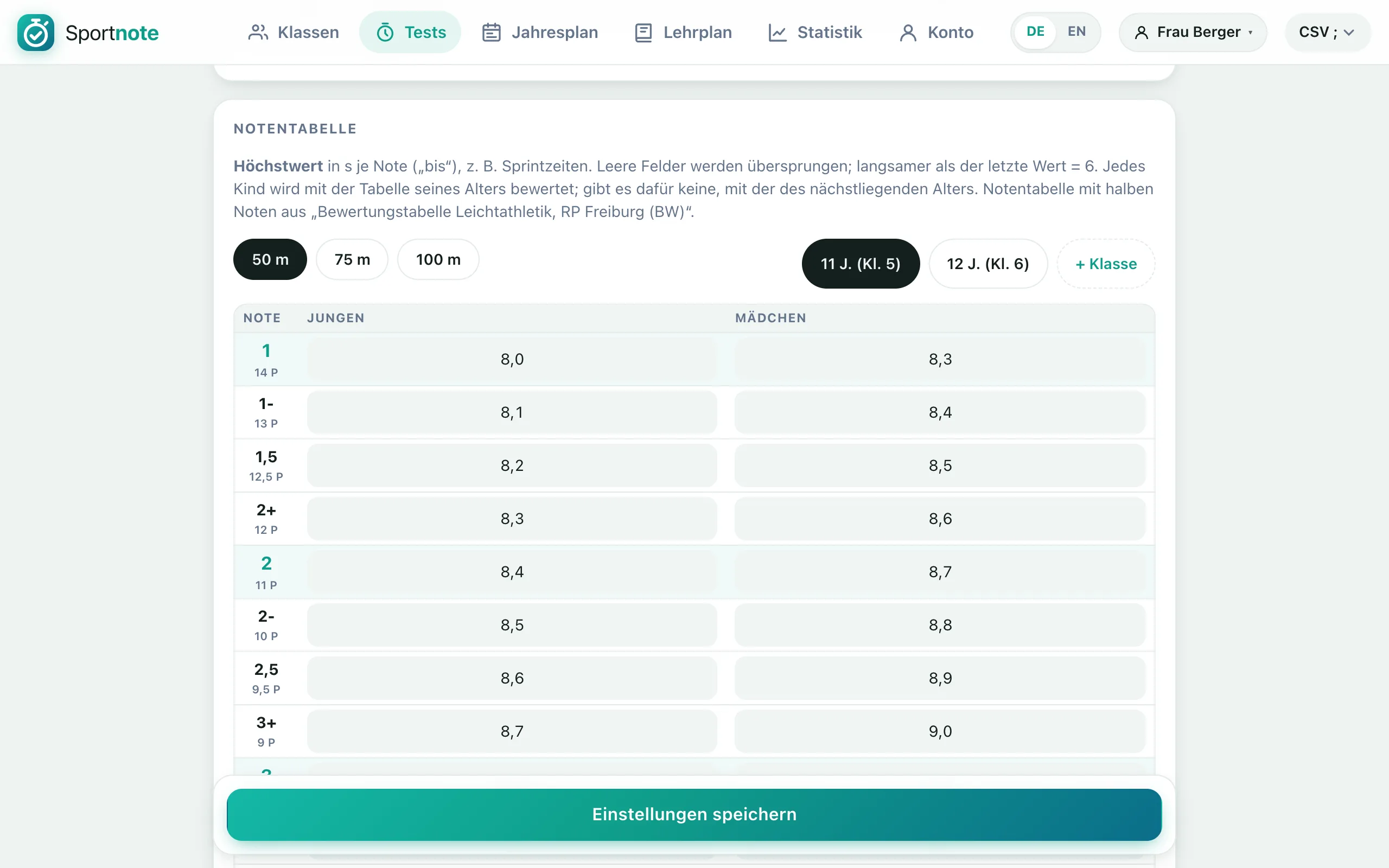Edit Mädchen value 8,8 for Note 2-
Viewport: 1389px width, 868px height.
click(940, 625)
